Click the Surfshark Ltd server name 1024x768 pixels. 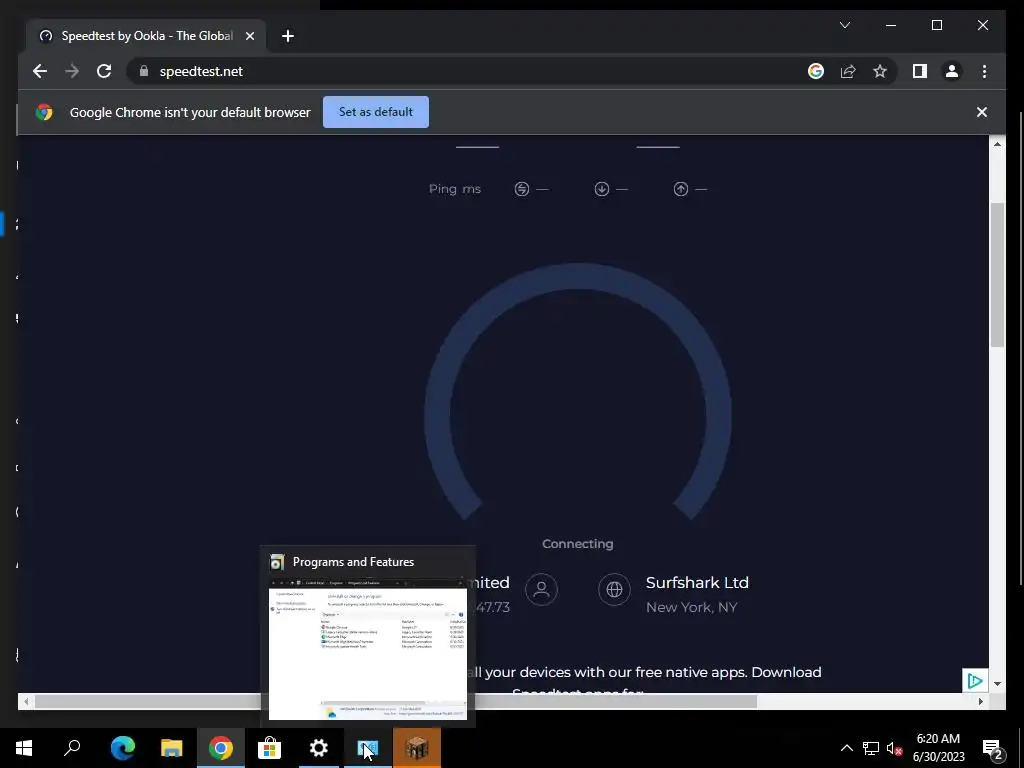tap(697, 583)
